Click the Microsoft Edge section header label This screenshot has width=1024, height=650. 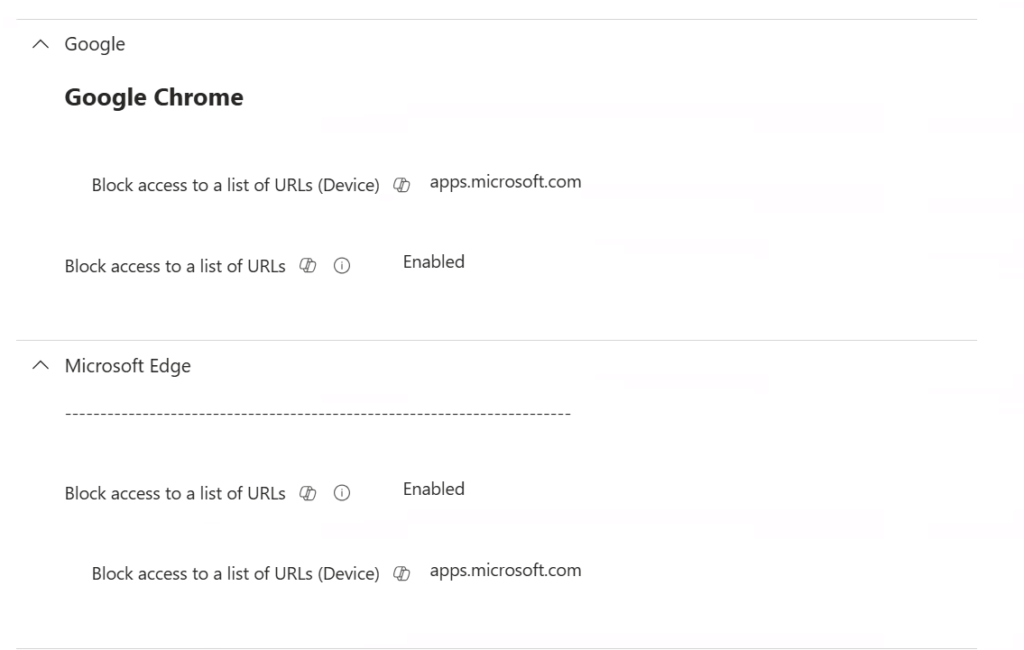pyautogui.click(x=127, y=366)
